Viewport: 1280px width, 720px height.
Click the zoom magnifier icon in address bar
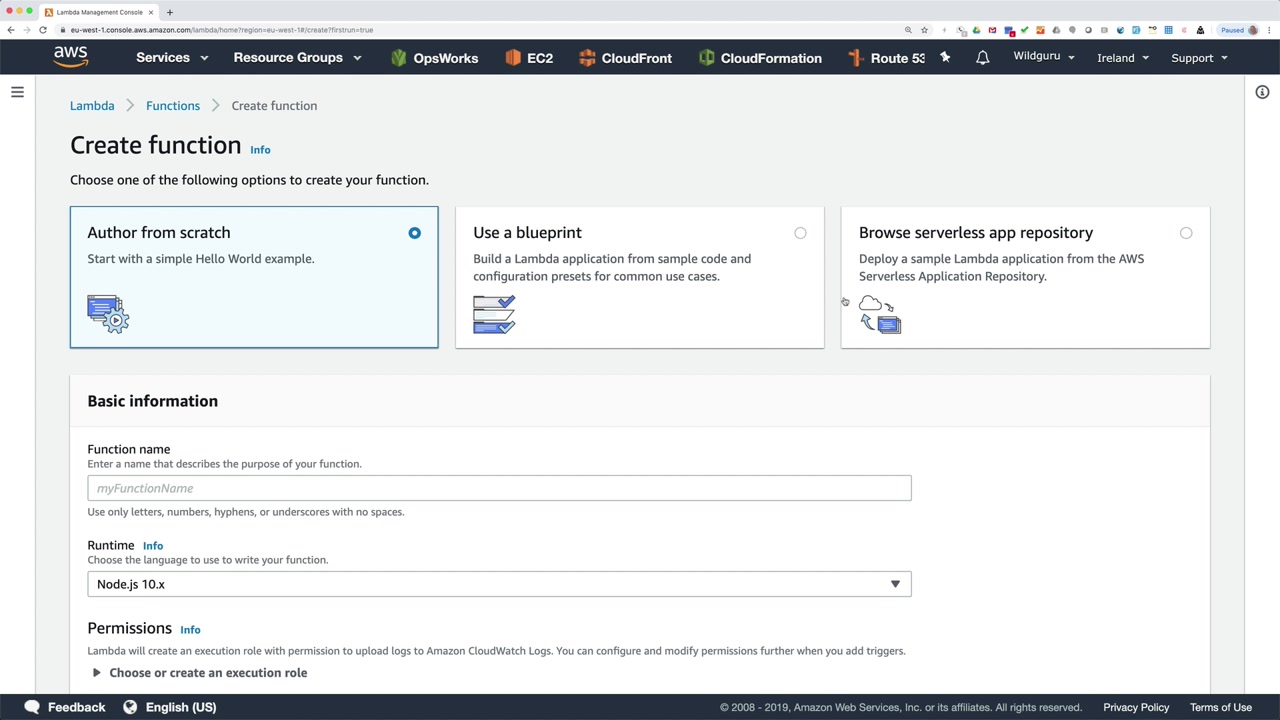tap(908, 30)
